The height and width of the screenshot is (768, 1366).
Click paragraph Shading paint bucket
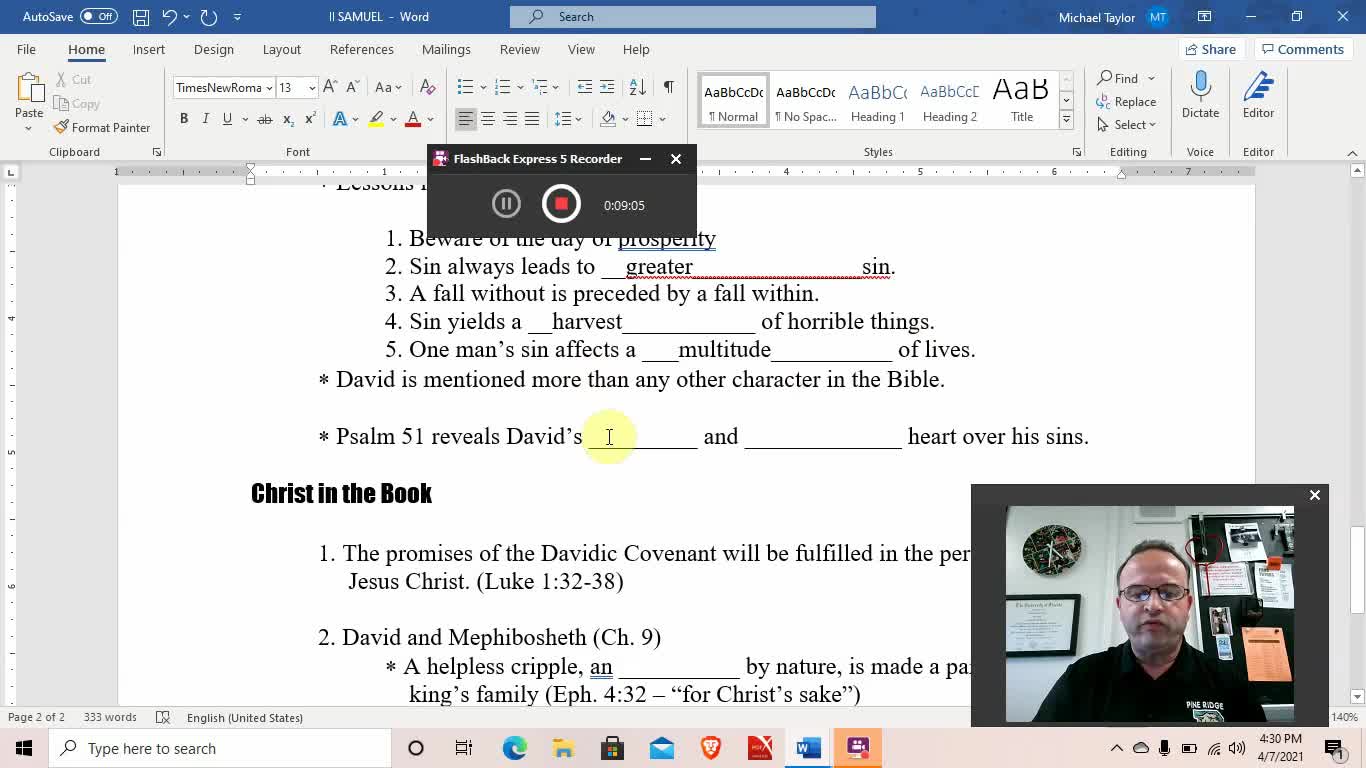(x=608, y=119)
